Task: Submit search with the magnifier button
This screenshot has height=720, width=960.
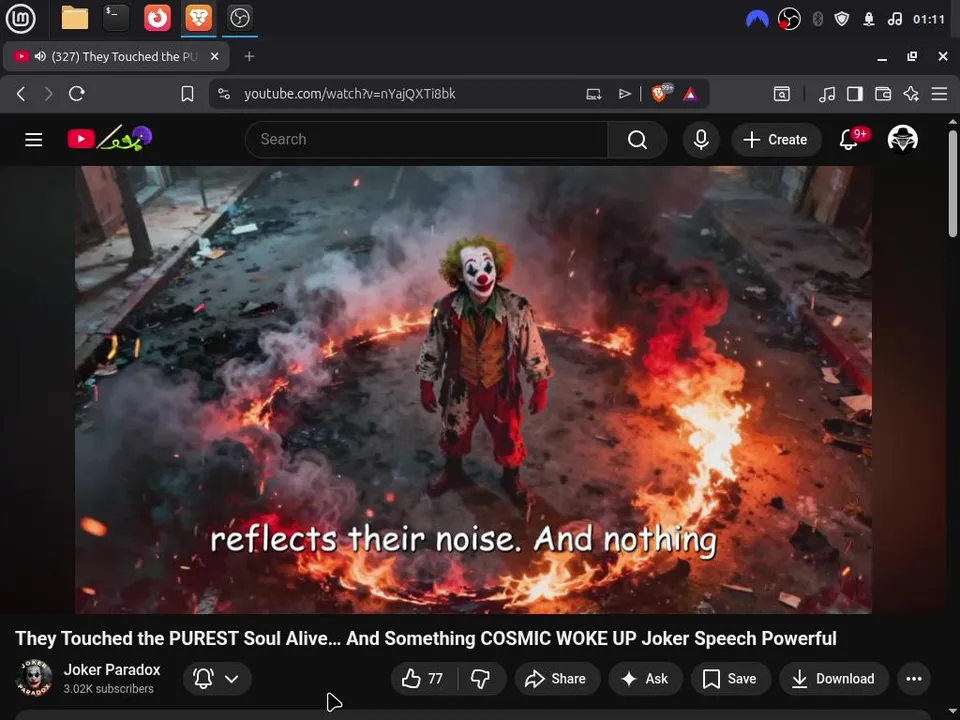Action: click(637, 140)
